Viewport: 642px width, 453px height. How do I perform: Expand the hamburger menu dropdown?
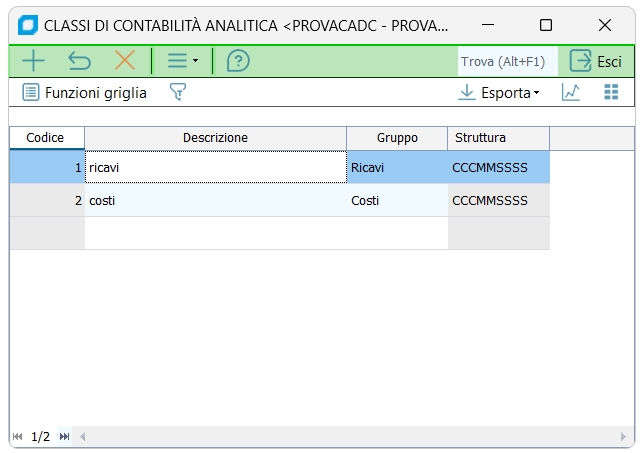[x=182, y=61]
